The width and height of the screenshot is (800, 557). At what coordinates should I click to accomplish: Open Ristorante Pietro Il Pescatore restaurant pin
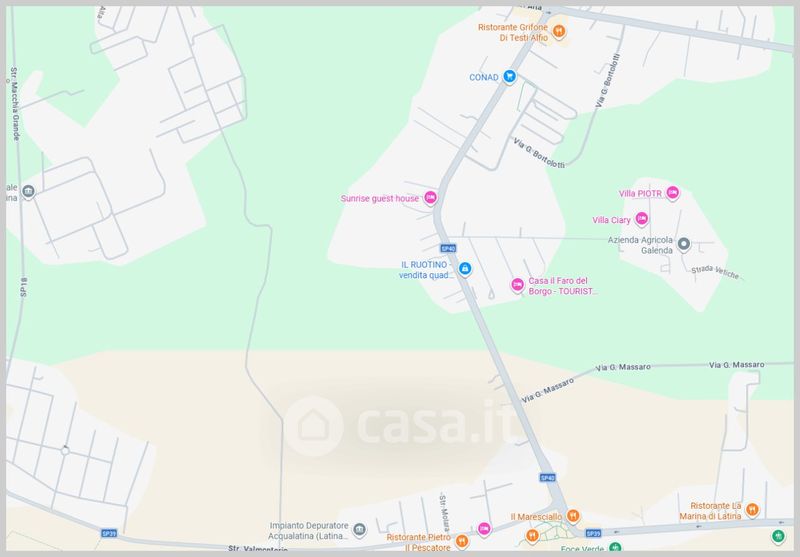(x=461, y=541)
